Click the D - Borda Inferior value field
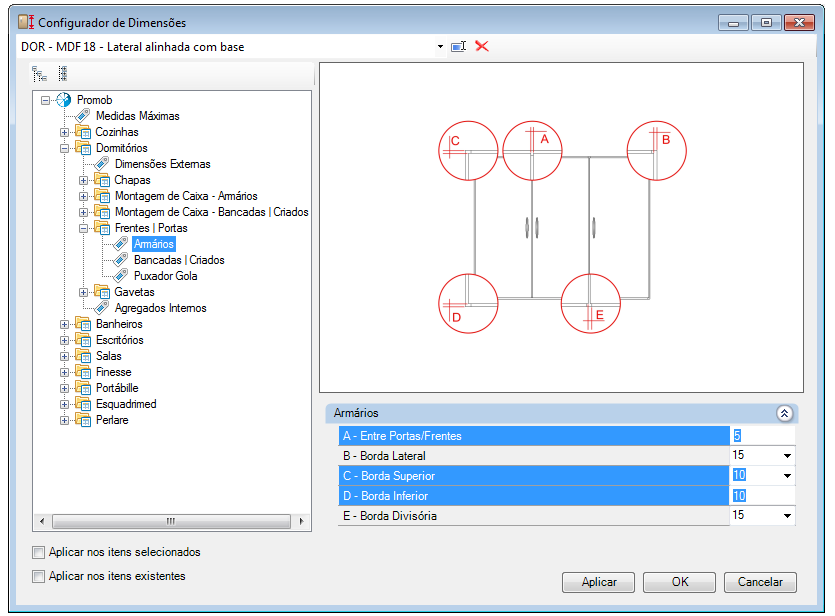The height and width of the screenshot is (616, 835). coord(762,496)
